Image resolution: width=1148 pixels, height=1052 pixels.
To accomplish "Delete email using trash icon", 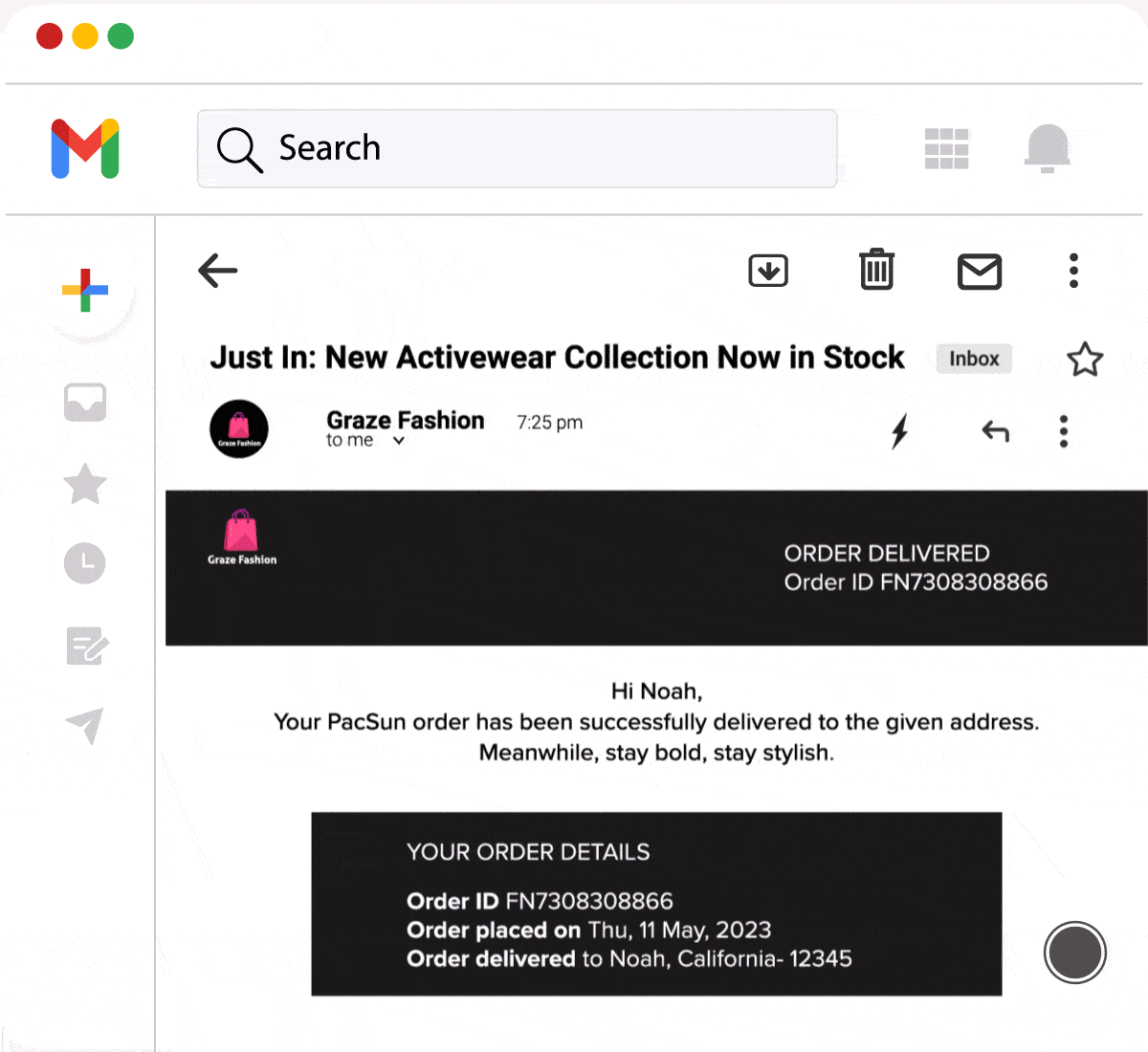I will [876, 270].
